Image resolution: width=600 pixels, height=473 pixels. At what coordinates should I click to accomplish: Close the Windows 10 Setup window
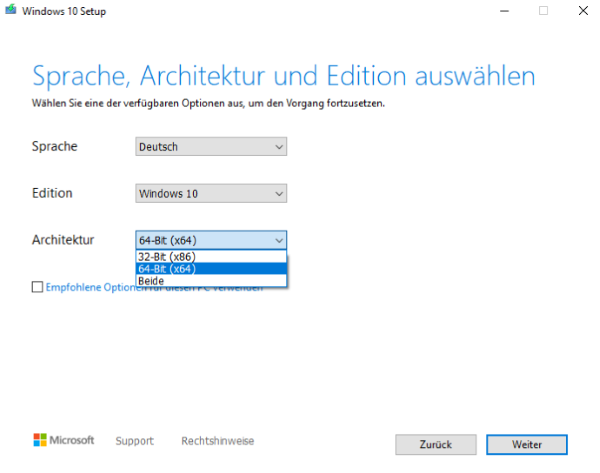[582, 11]
